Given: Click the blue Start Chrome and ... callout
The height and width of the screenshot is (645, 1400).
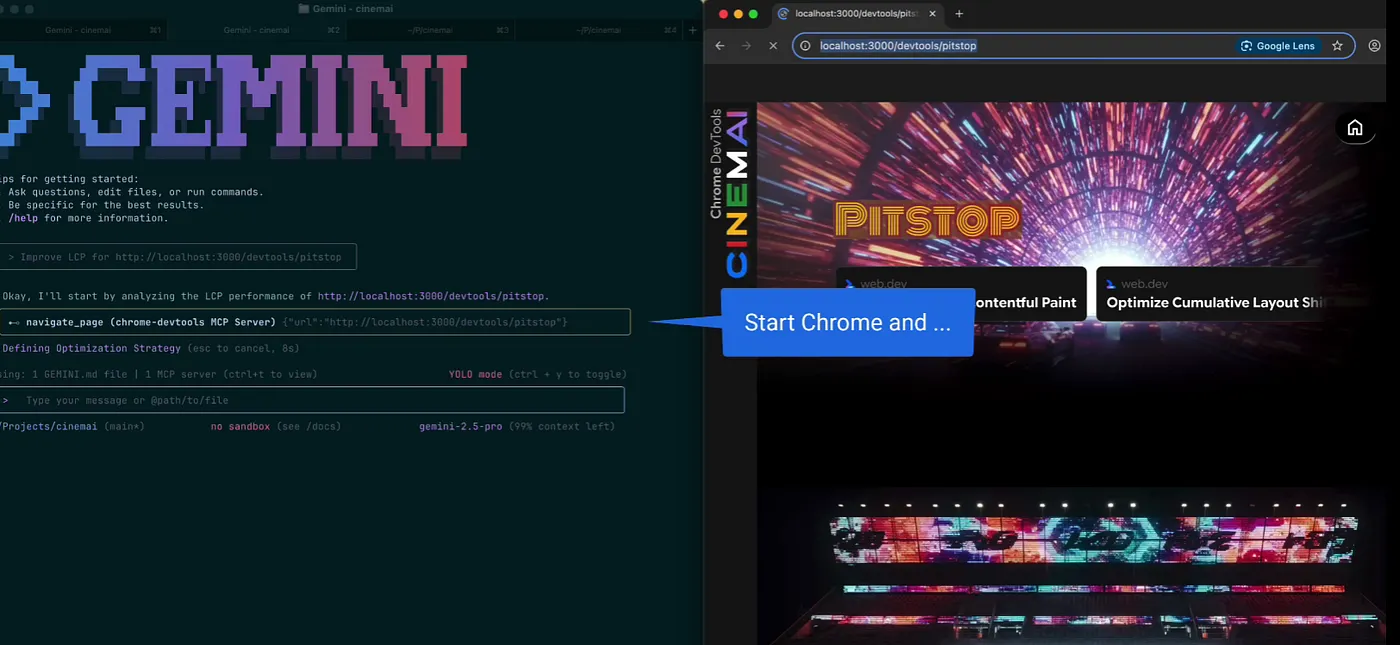Looking at the screenshot, I should coord(847,323).
